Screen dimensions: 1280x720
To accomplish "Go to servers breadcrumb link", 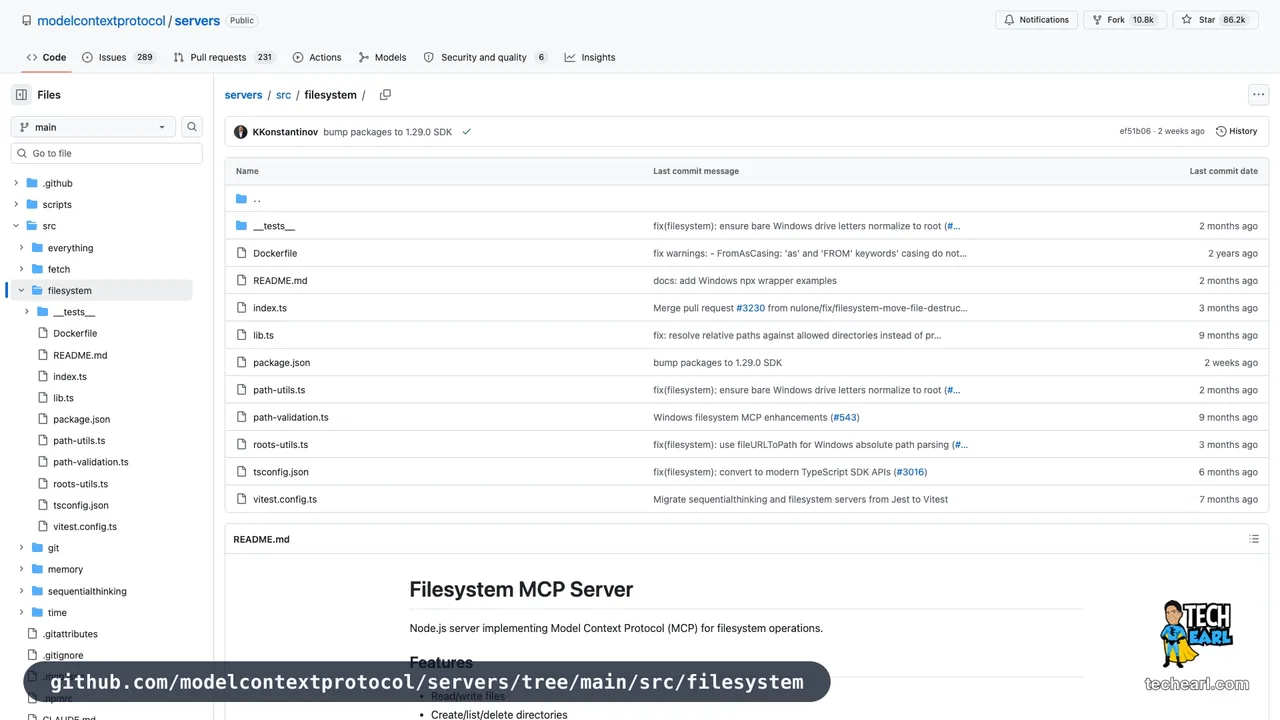I will tap(243, 95).
